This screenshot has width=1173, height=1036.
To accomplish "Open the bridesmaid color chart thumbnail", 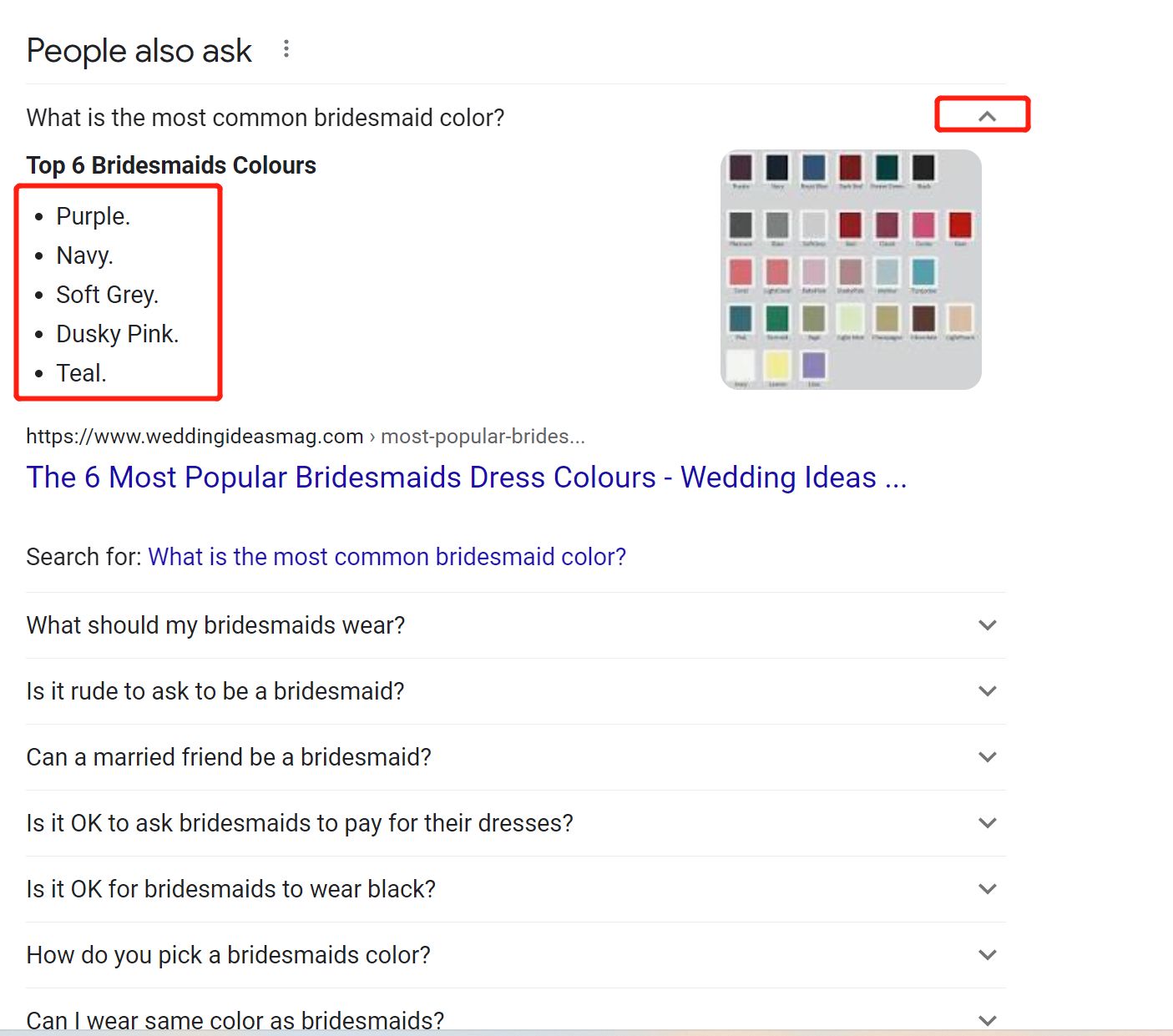I will tap(850, 270).
